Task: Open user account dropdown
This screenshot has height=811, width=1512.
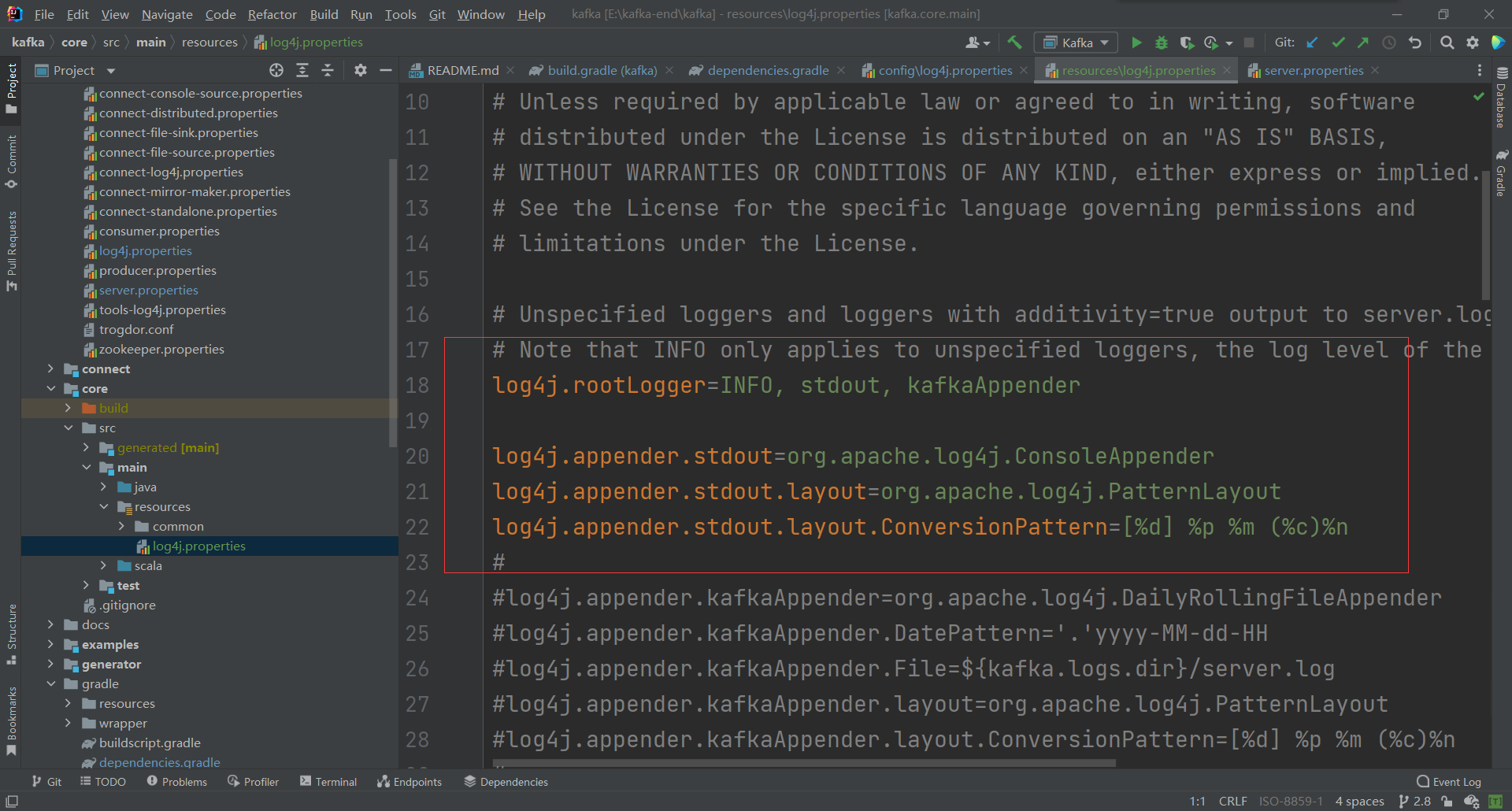Action: click(977, 43)
